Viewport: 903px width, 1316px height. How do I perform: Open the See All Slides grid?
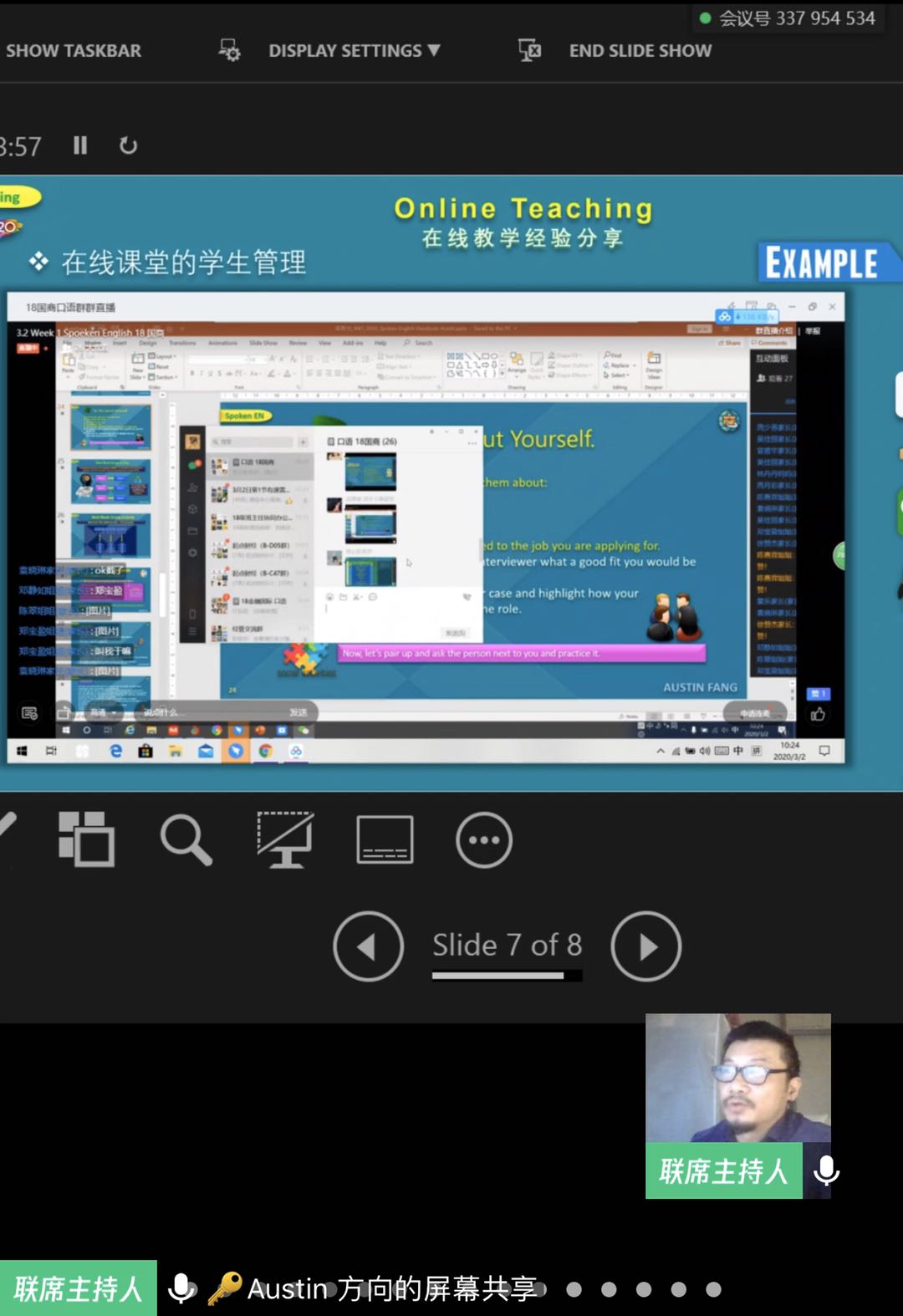pyautogui.click(x=86, y=839)
